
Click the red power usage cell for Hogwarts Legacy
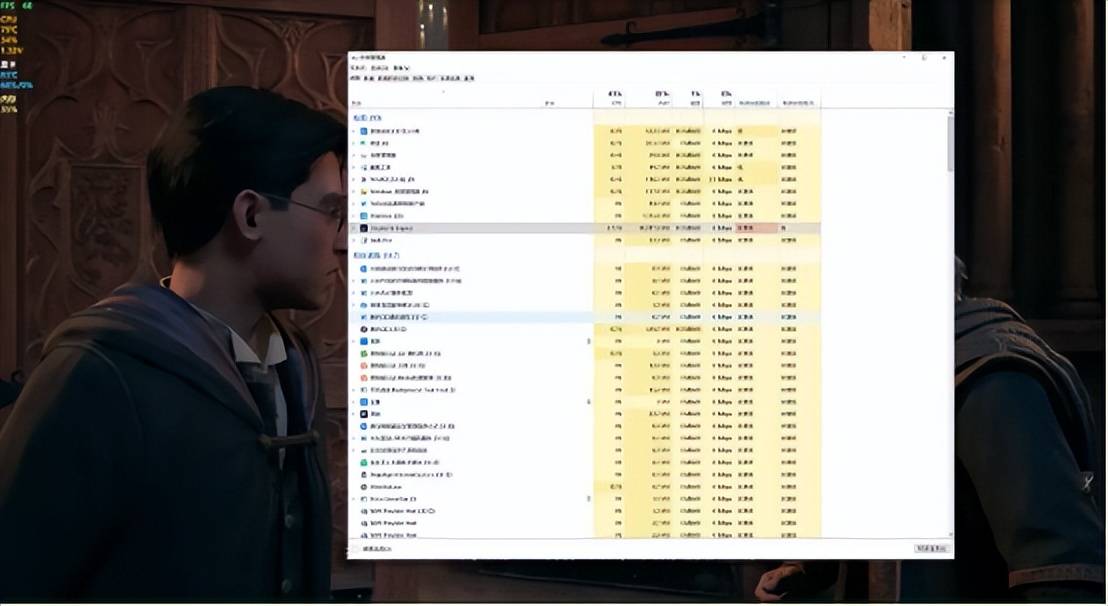coord(756,228)
